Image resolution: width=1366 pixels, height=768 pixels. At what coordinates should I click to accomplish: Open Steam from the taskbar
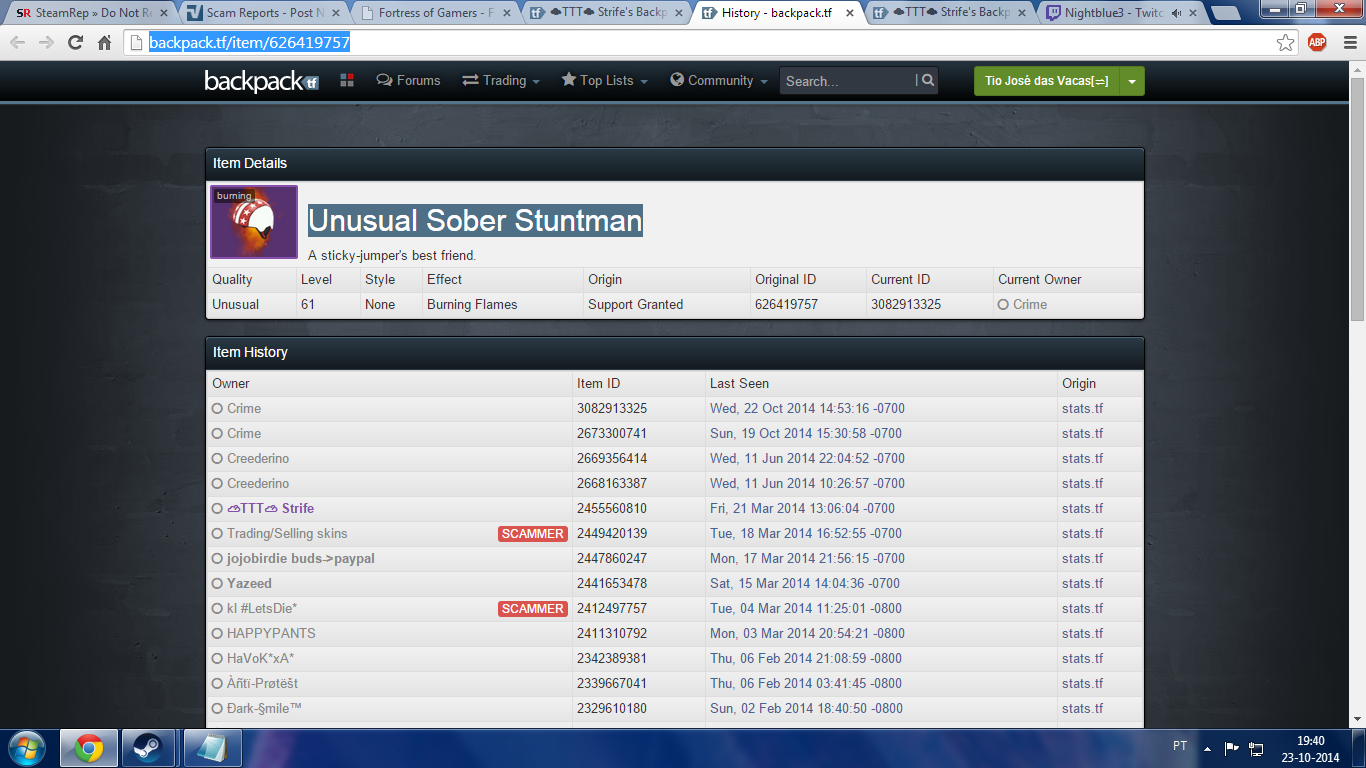pos(146,748)
